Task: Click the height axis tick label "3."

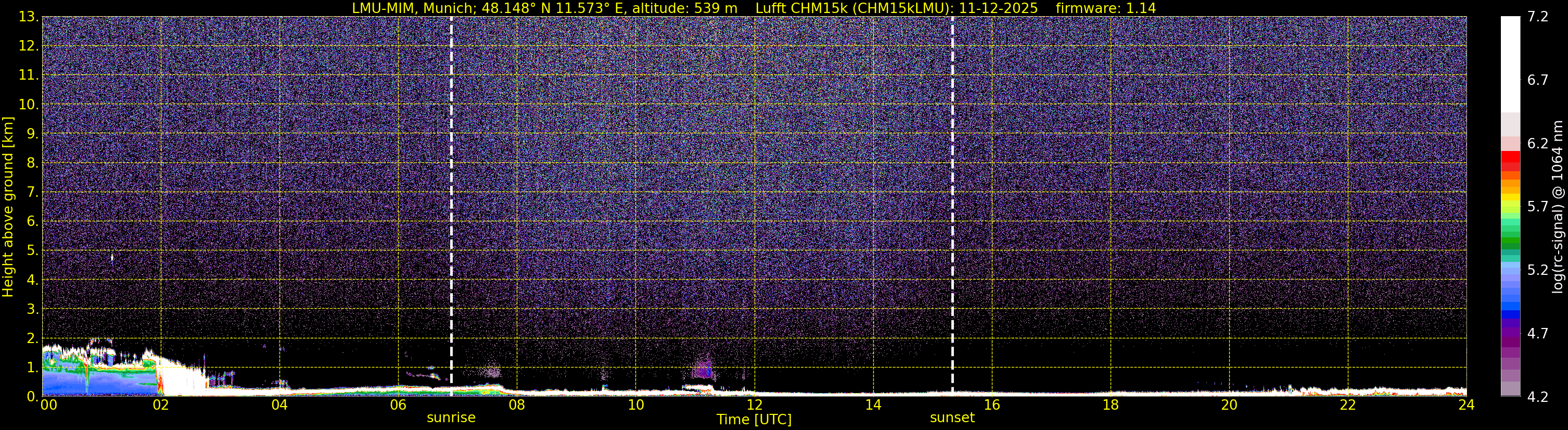Action: [33, 309]
